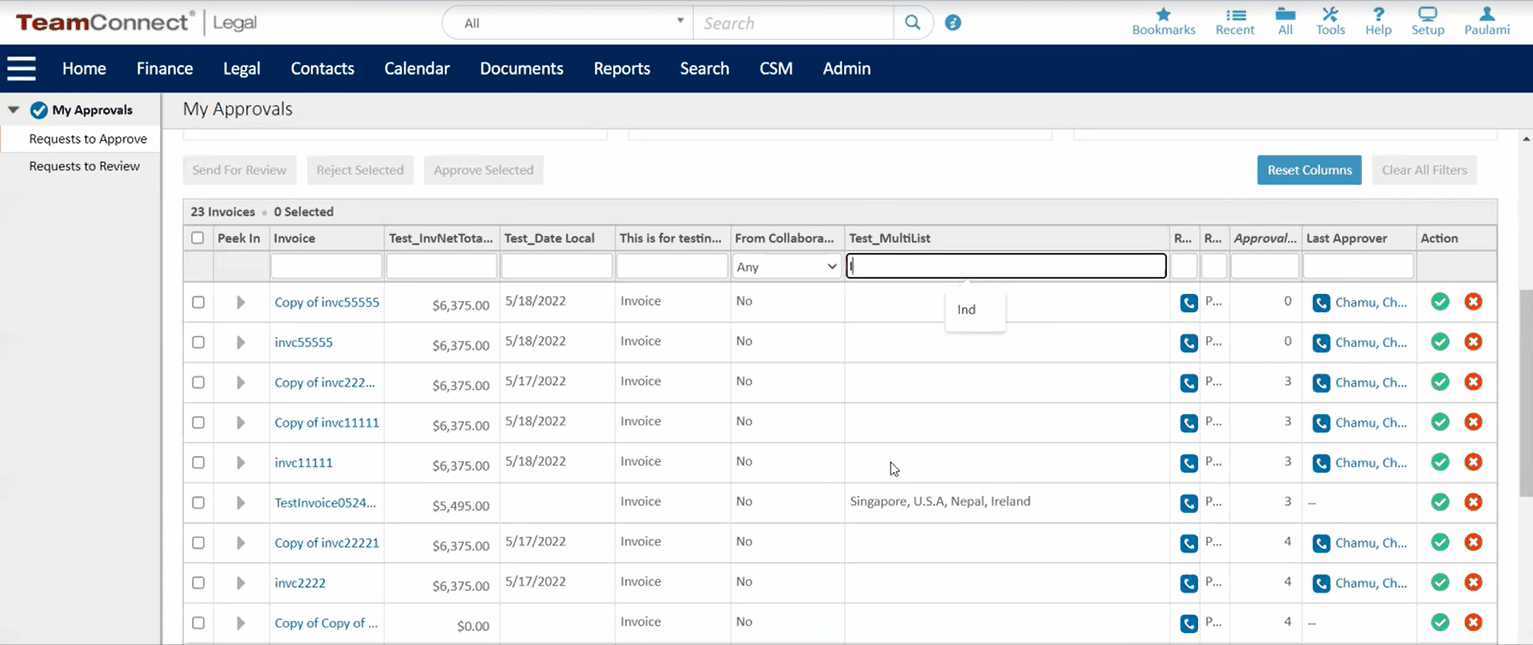Image resolution: width=1533 pixels, height=645 pixels.
Task: Check the TestInvoice0524 row checkbox
Action: point(198,502)
